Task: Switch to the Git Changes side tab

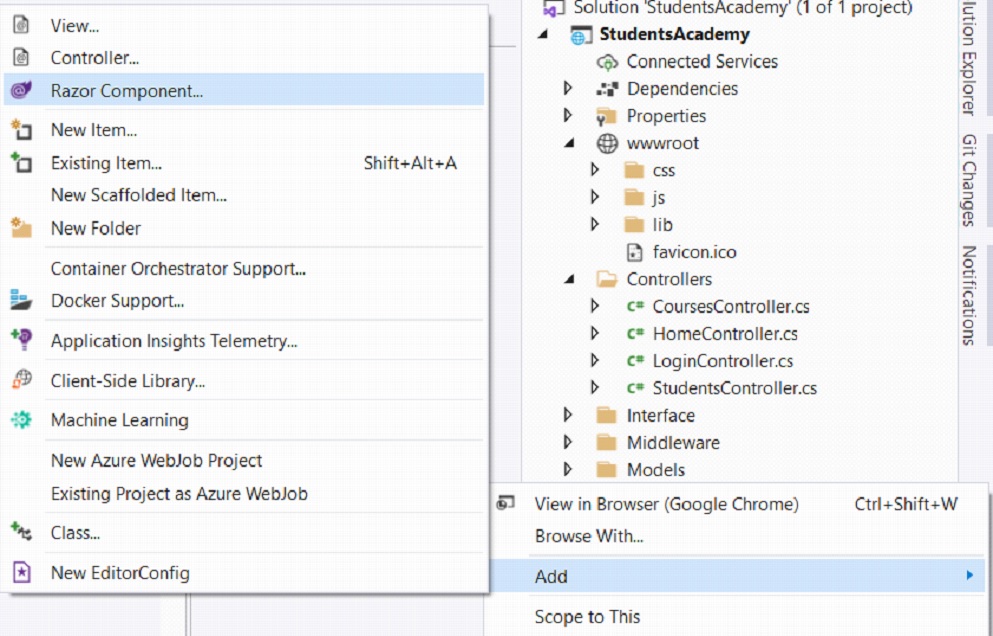Action: tap(969, 180)
